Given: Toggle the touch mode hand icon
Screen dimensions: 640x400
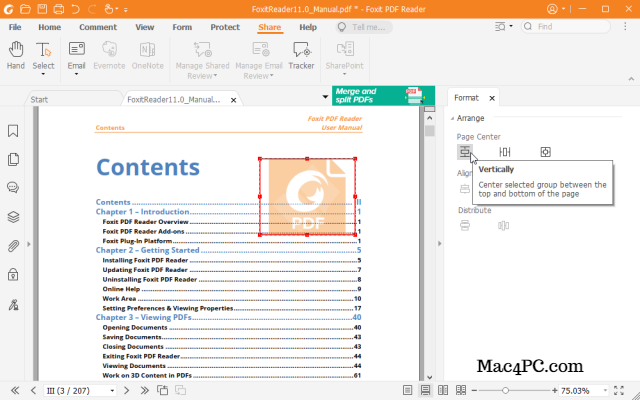Looking at the screenshot, I should [x=109, y=9].
